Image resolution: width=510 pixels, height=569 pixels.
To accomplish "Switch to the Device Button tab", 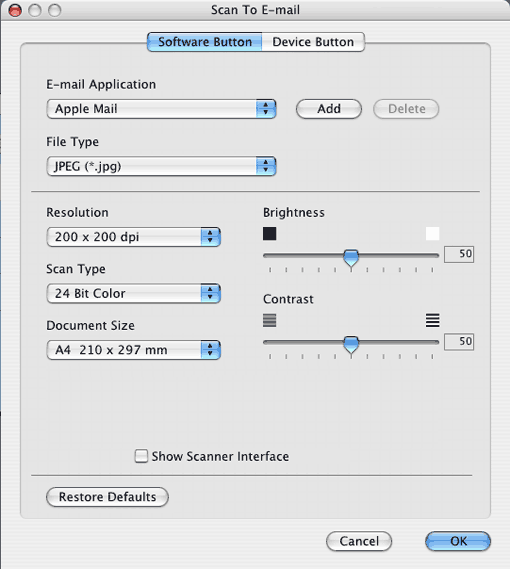I will tap(313, 42).
